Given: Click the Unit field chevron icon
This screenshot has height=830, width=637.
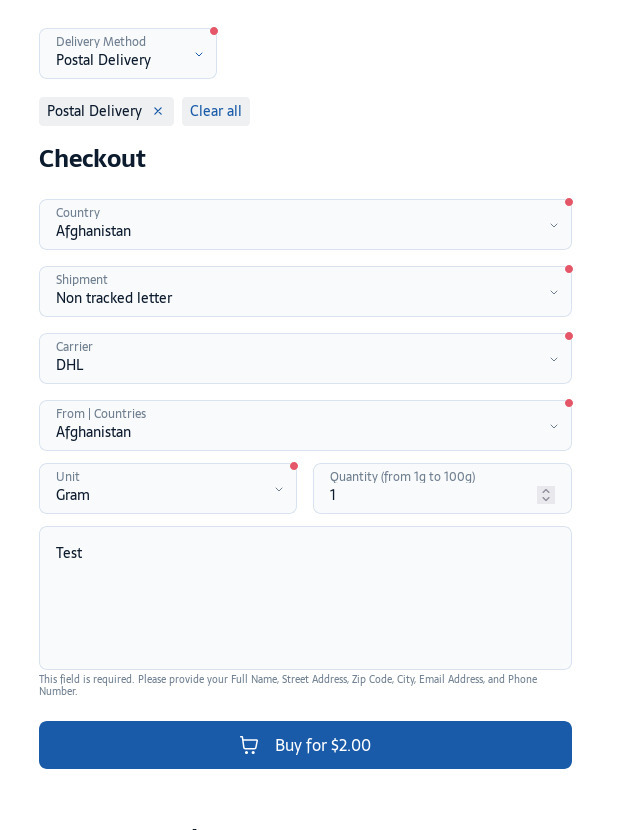Looking at the screenshot, I should tap(279, 490).
